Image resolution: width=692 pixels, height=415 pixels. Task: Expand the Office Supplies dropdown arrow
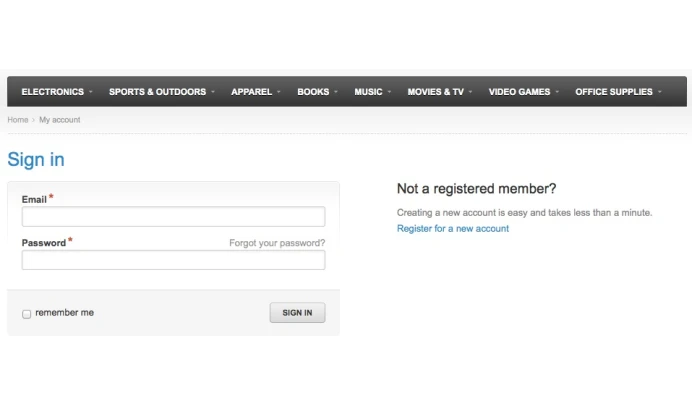(x=661, y=92)
